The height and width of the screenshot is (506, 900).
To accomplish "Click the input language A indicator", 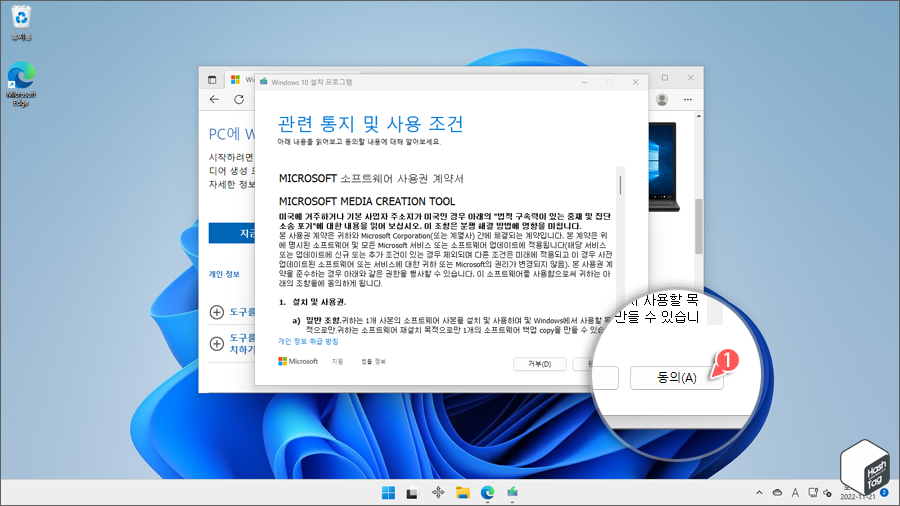I will [x=795, y=493].
